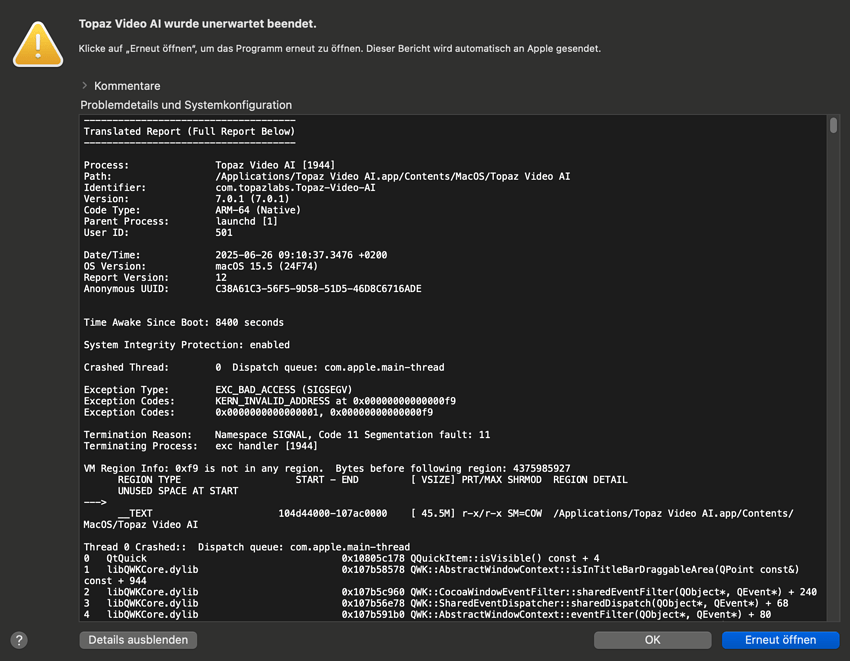The image size is (850, 661).
Task: Click the 'VM Region Info' line
Action: coord(327,469)
